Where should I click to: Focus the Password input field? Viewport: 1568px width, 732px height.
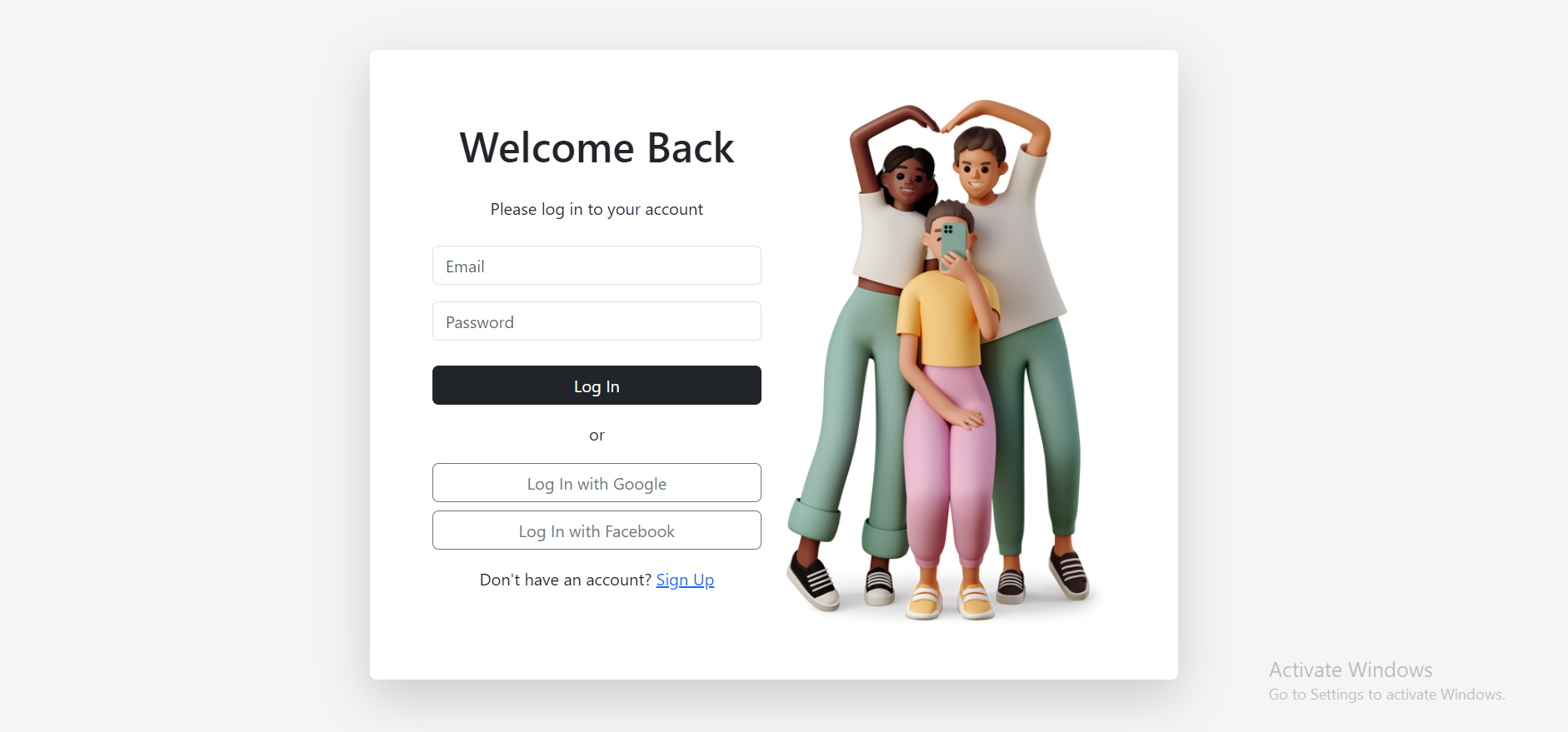597,321
